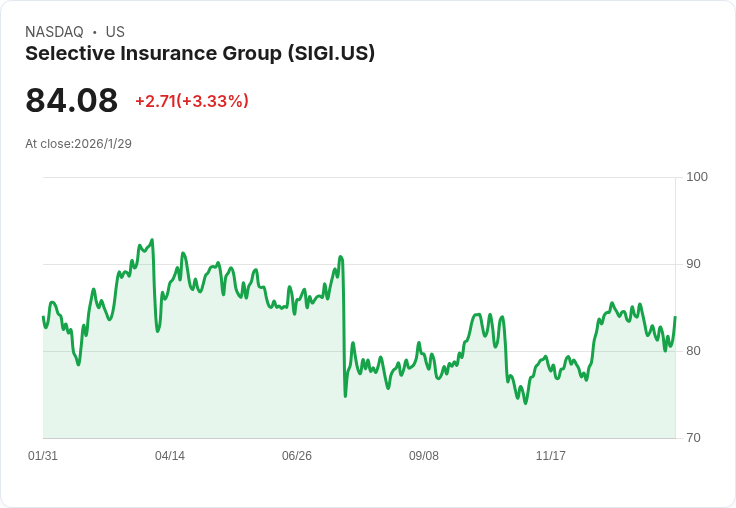This screenshot has height=508, width=736.
Task: Select the 04/14 date on x-axis
Action: [170, 456]
